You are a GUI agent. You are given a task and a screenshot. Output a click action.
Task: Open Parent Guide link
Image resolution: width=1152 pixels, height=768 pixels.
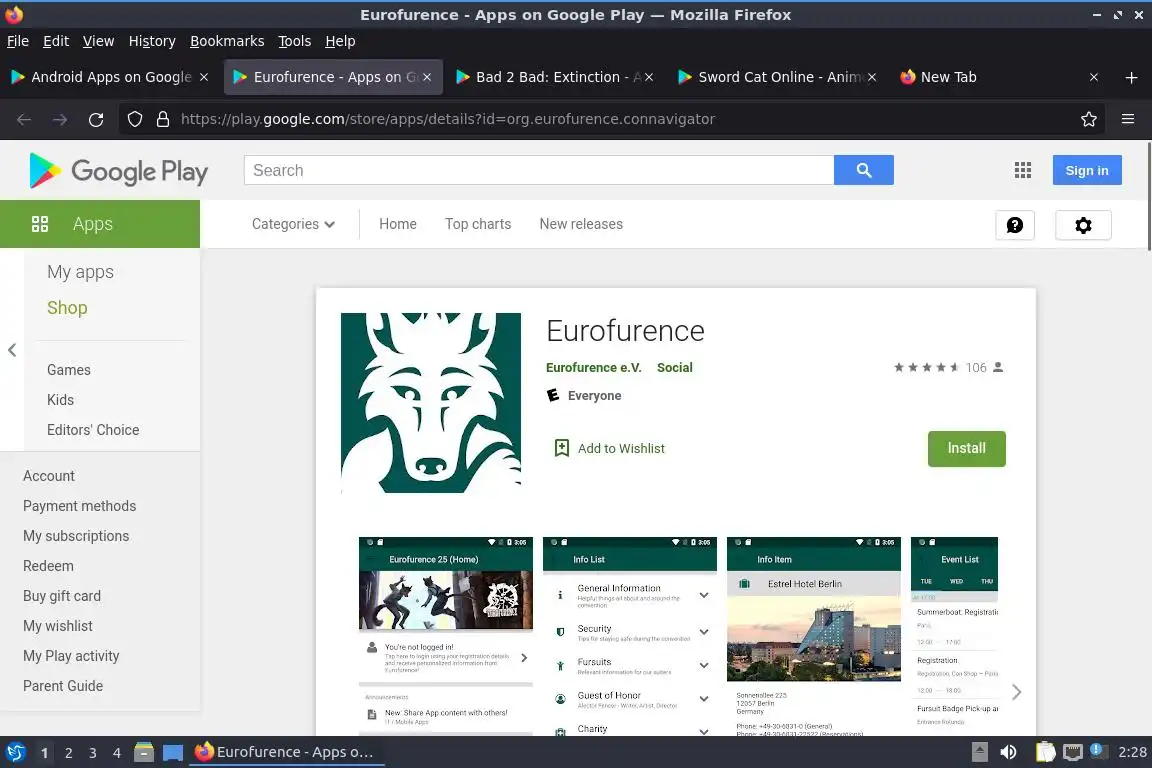click(62, 686)
